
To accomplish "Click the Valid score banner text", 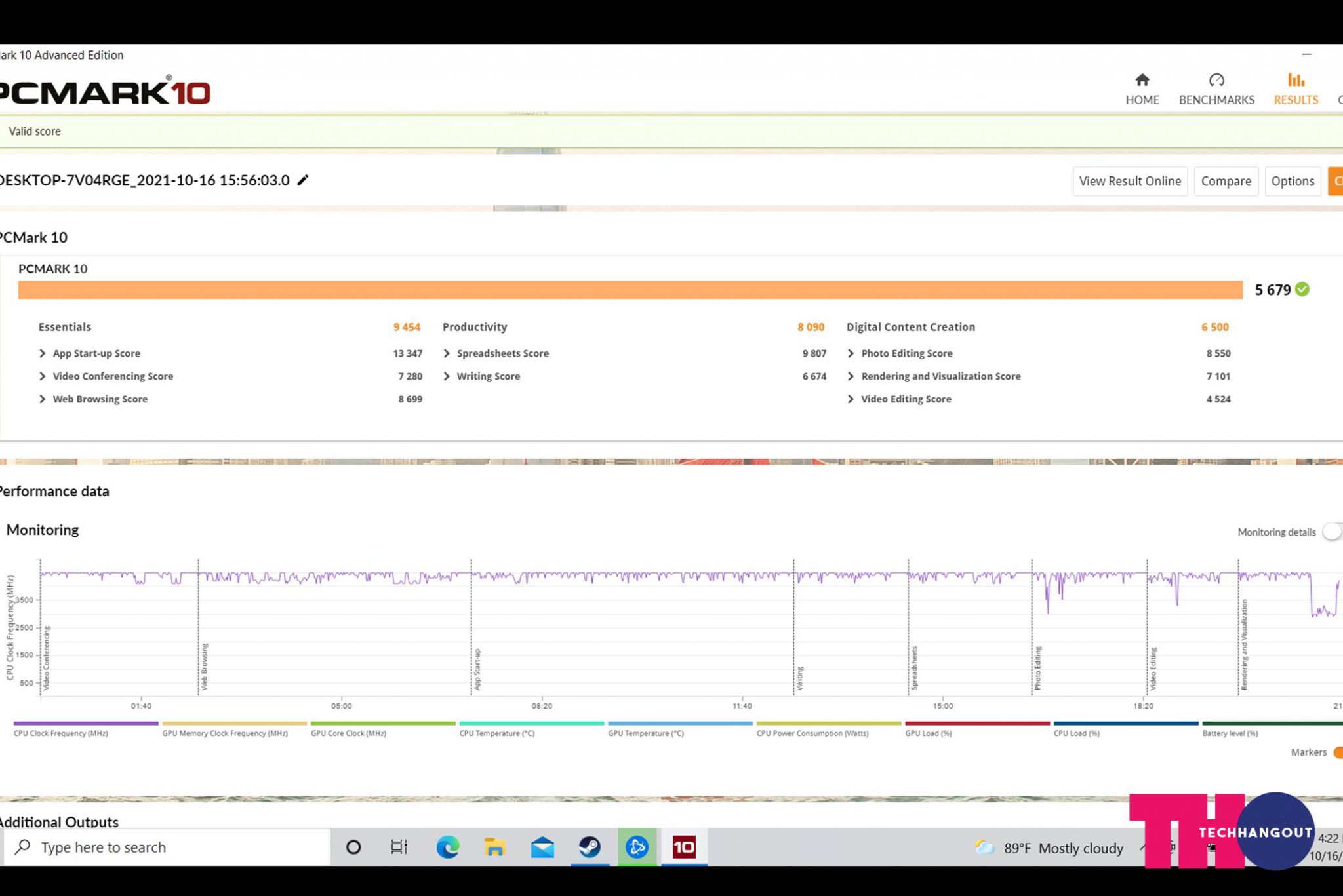I will point(35,131).
